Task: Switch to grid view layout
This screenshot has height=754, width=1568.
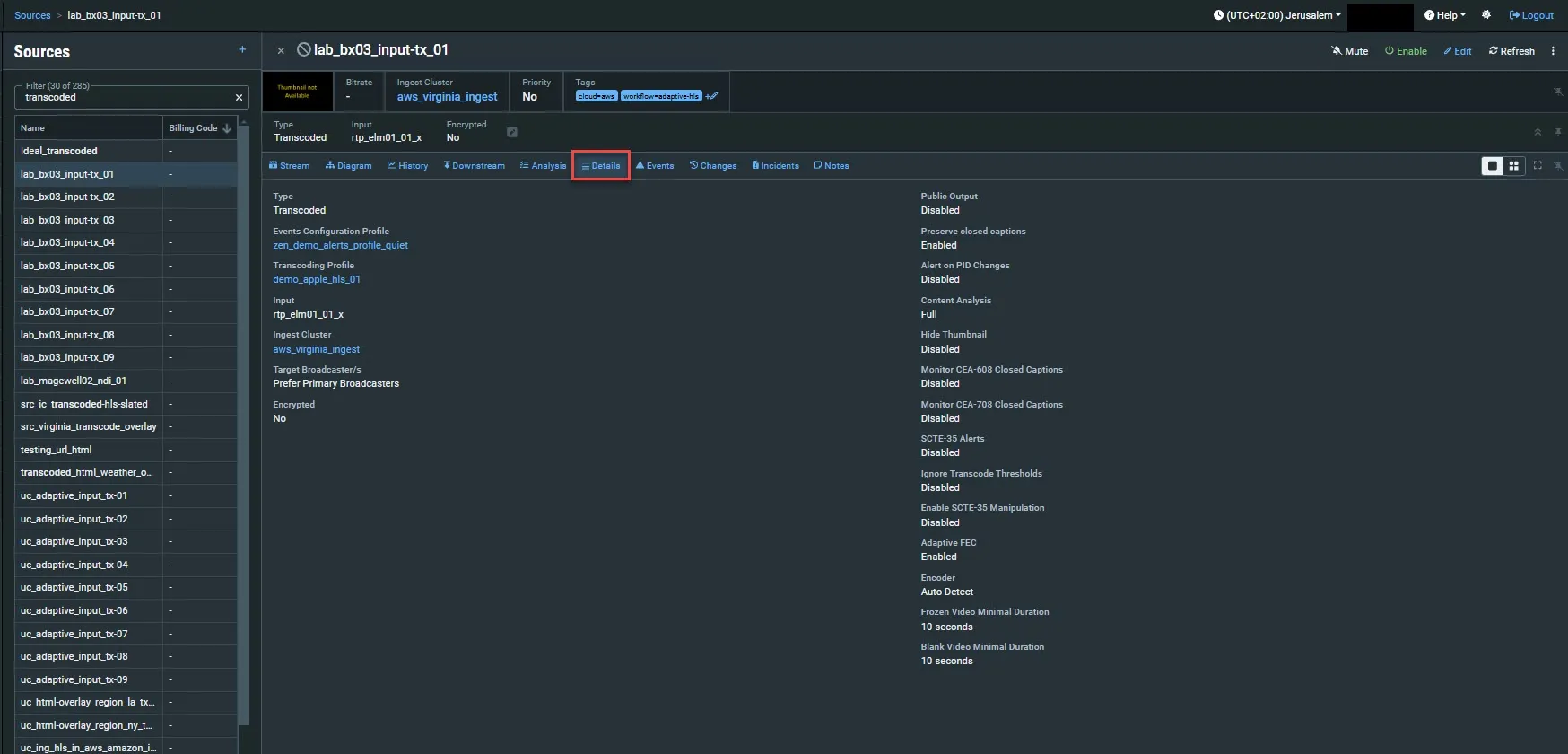Action: click(1514, 166)
